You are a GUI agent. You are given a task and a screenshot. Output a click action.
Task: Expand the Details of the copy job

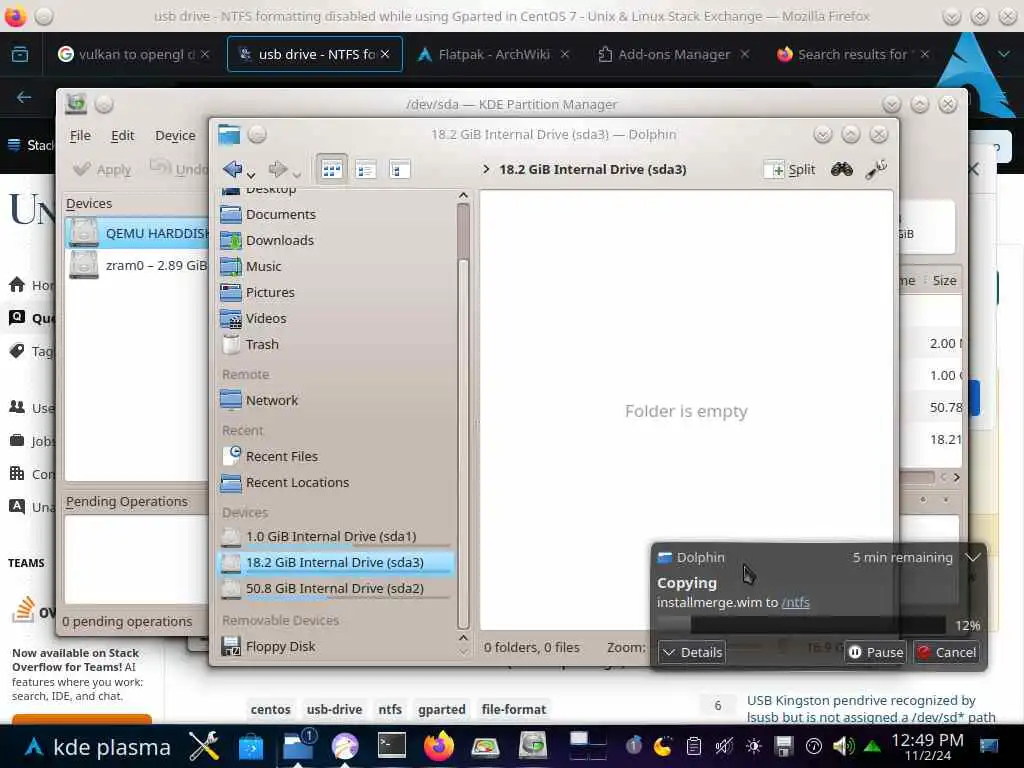pos(692,652)
